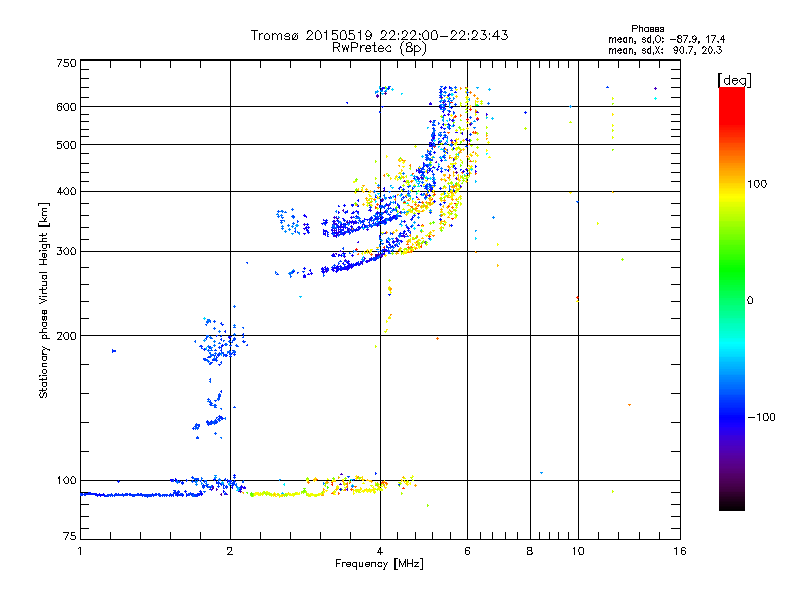The height and width of the screenshot is (600, 800).
Task: Click the 750 tick on height axis
Action: click(66, 62)
